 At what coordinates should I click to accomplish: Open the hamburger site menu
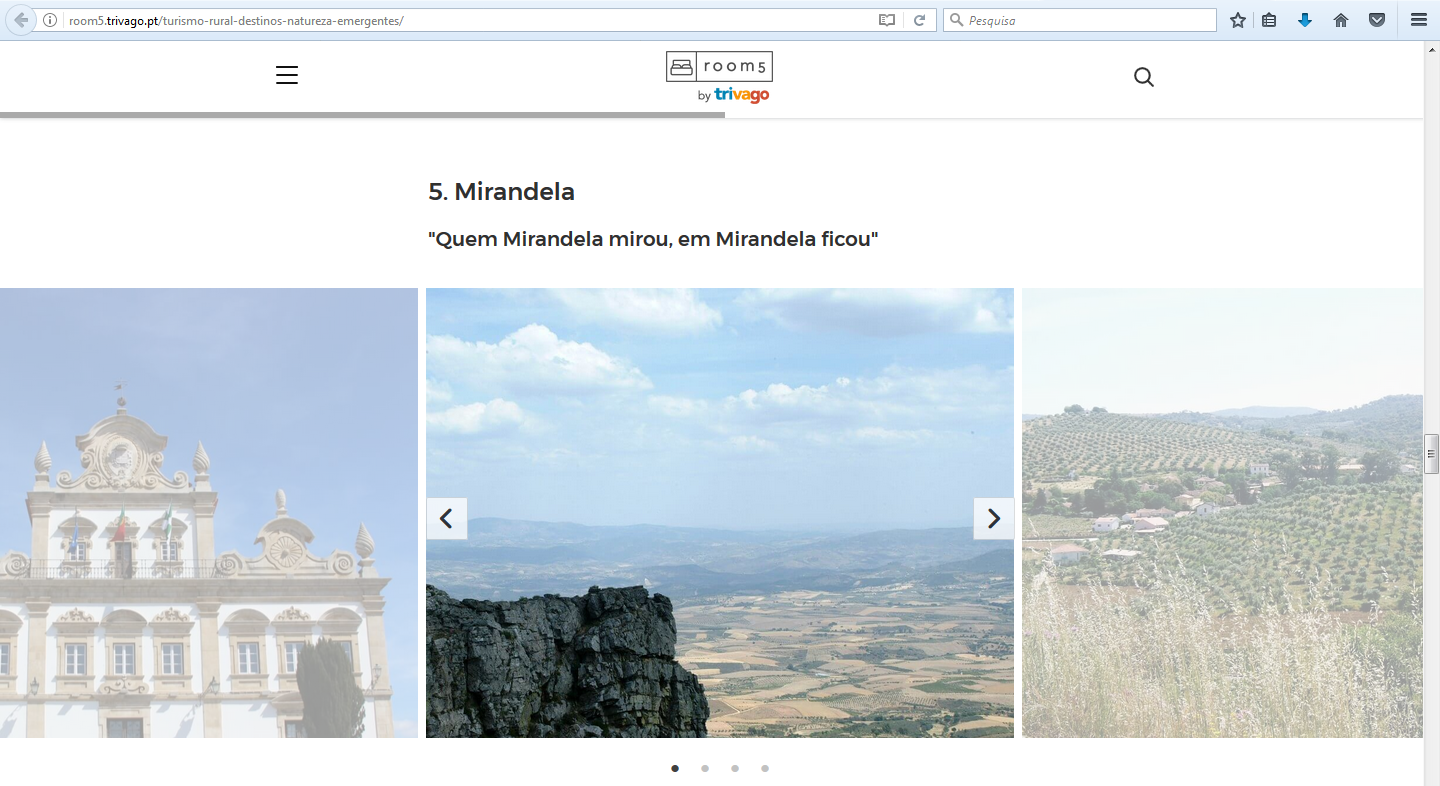click(287, 75)
